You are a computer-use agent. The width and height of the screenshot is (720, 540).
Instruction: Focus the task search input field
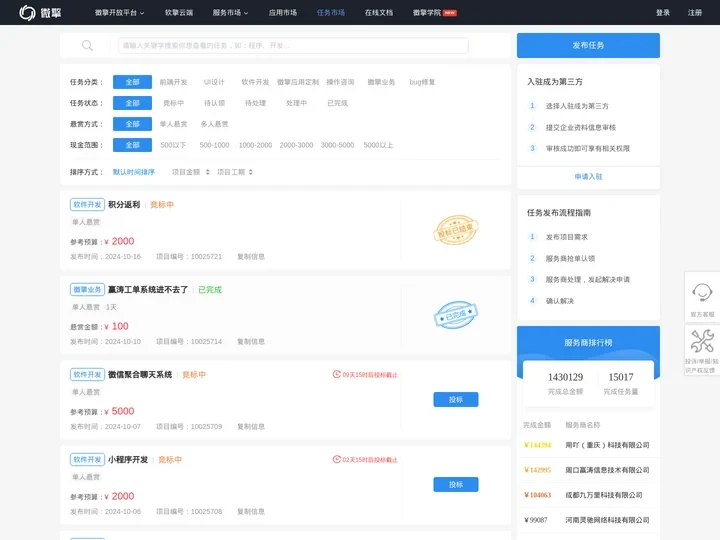tap(300, 45)
